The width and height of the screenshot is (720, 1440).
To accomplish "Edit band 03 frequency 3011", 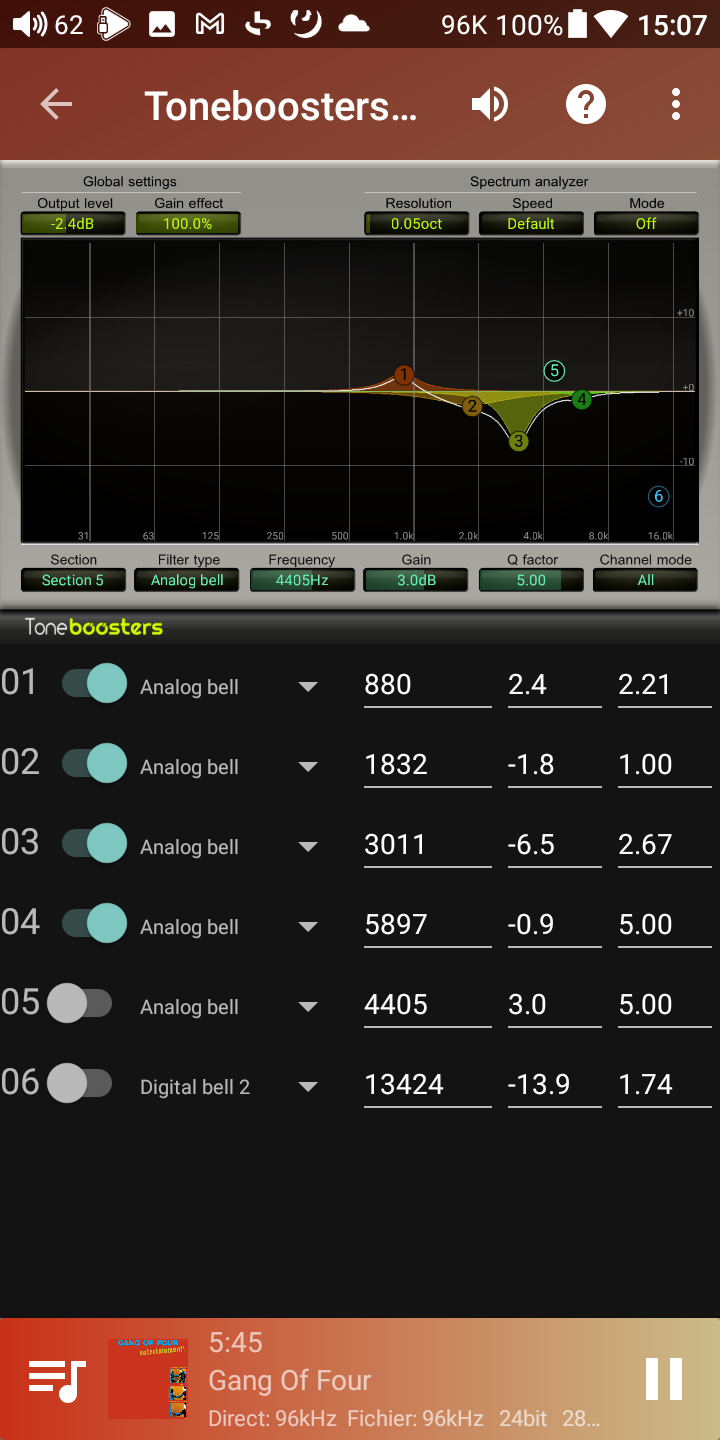I will tap(428, 845).
